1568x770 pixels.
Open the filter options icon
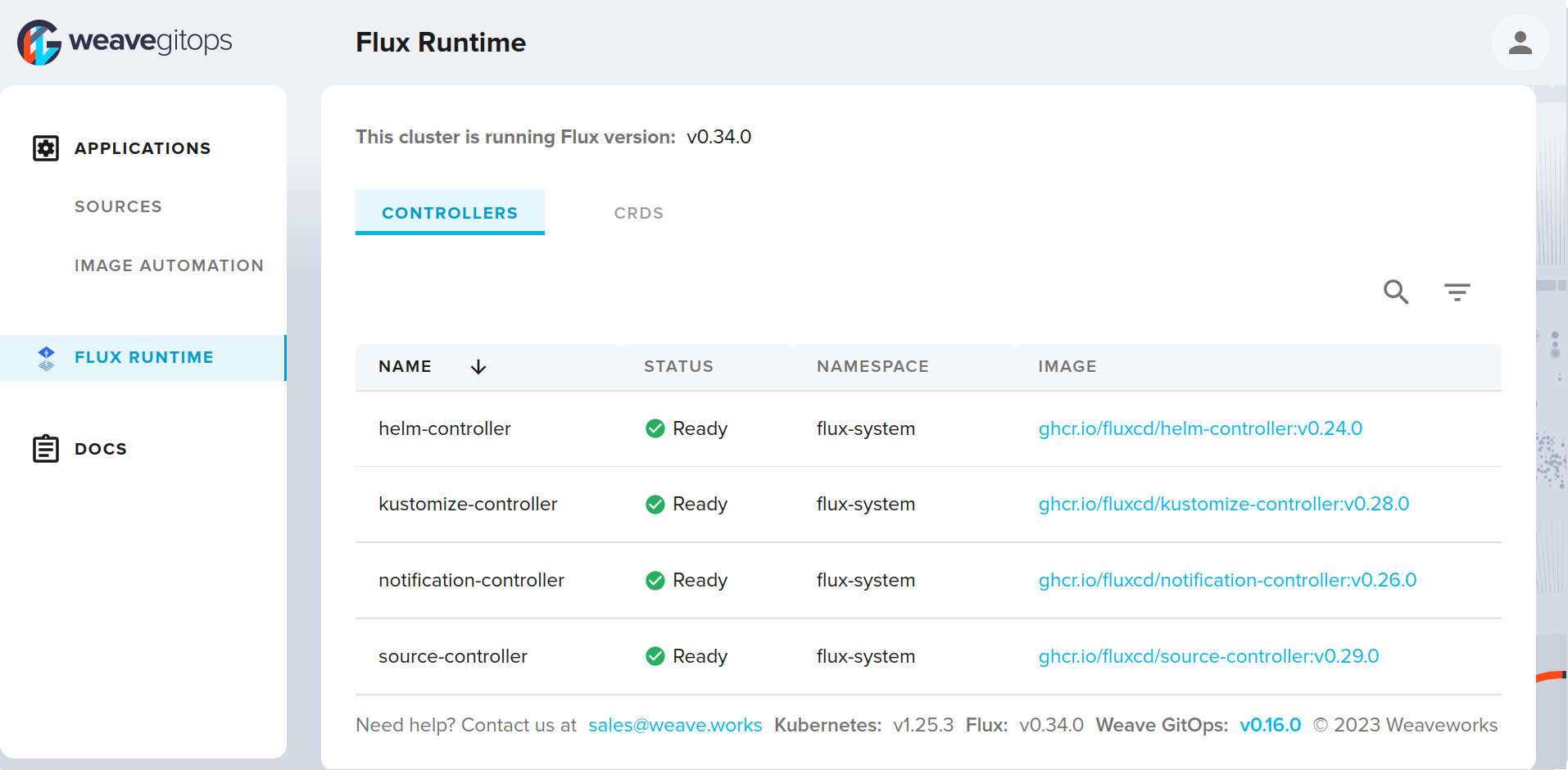pyautogui.click(x=1457, y=292)
